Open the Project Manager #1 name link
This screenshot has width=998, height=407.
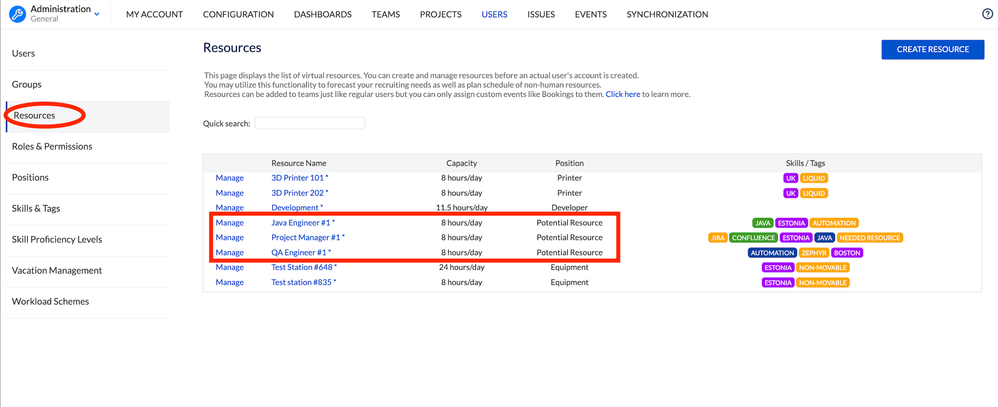[308, 238]
